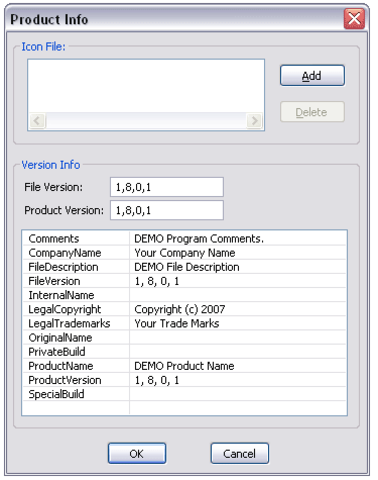Select the LegalCopyright value cell

click(x=238, y=309)
